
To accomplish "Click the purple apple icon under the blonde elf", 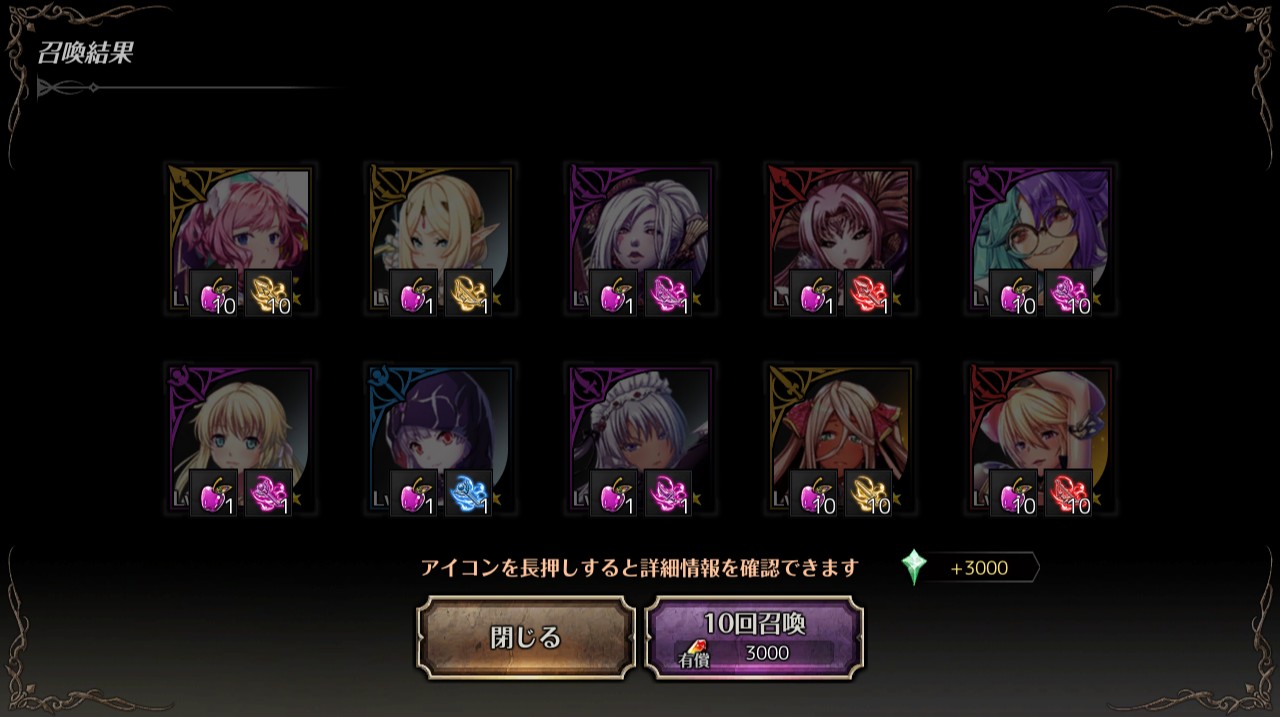I will tap(414, 294).
